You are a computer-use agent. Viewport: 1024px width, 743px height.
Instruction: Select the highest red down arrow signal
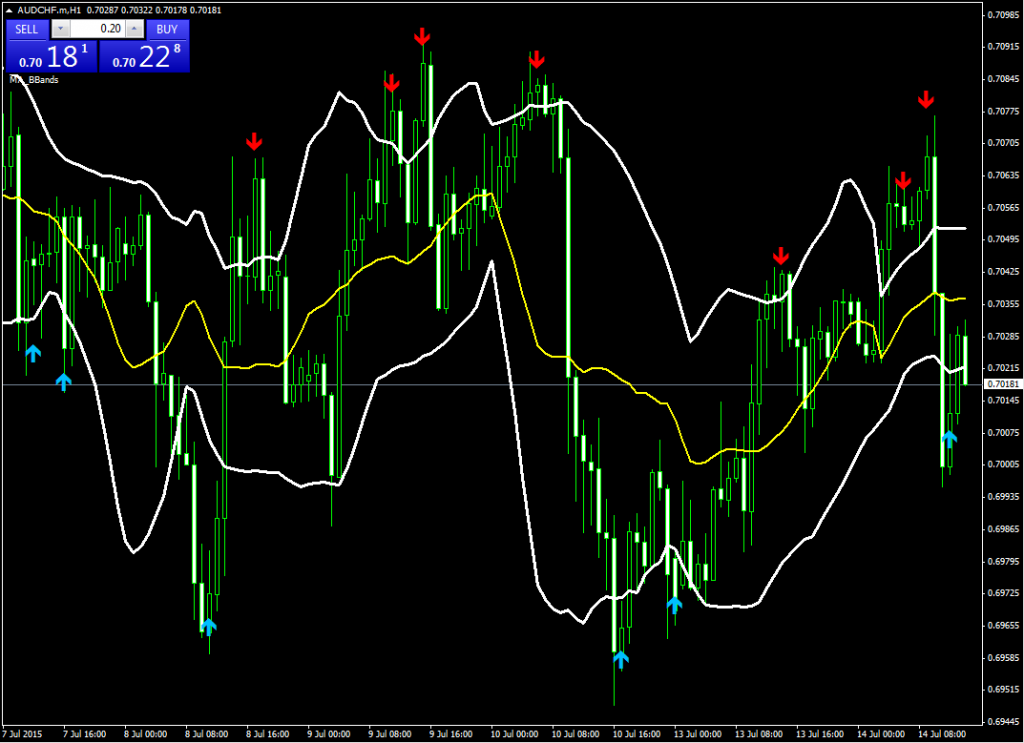pyautogui.click(x=422, y=36)
